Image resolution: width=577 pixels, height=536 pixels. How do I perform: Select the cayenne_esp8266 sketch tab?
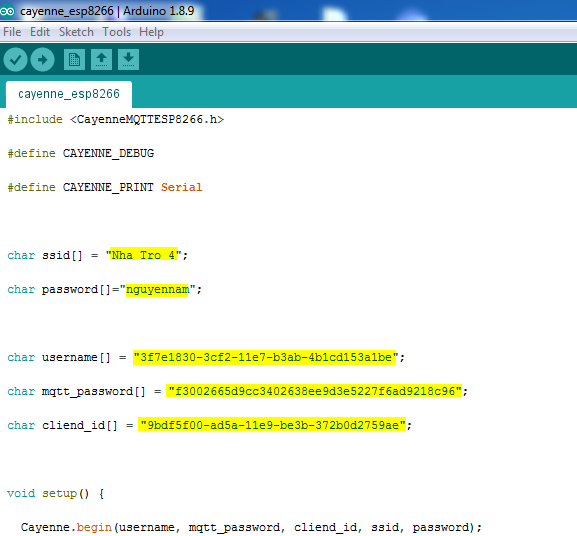click(x=69, y=94)
